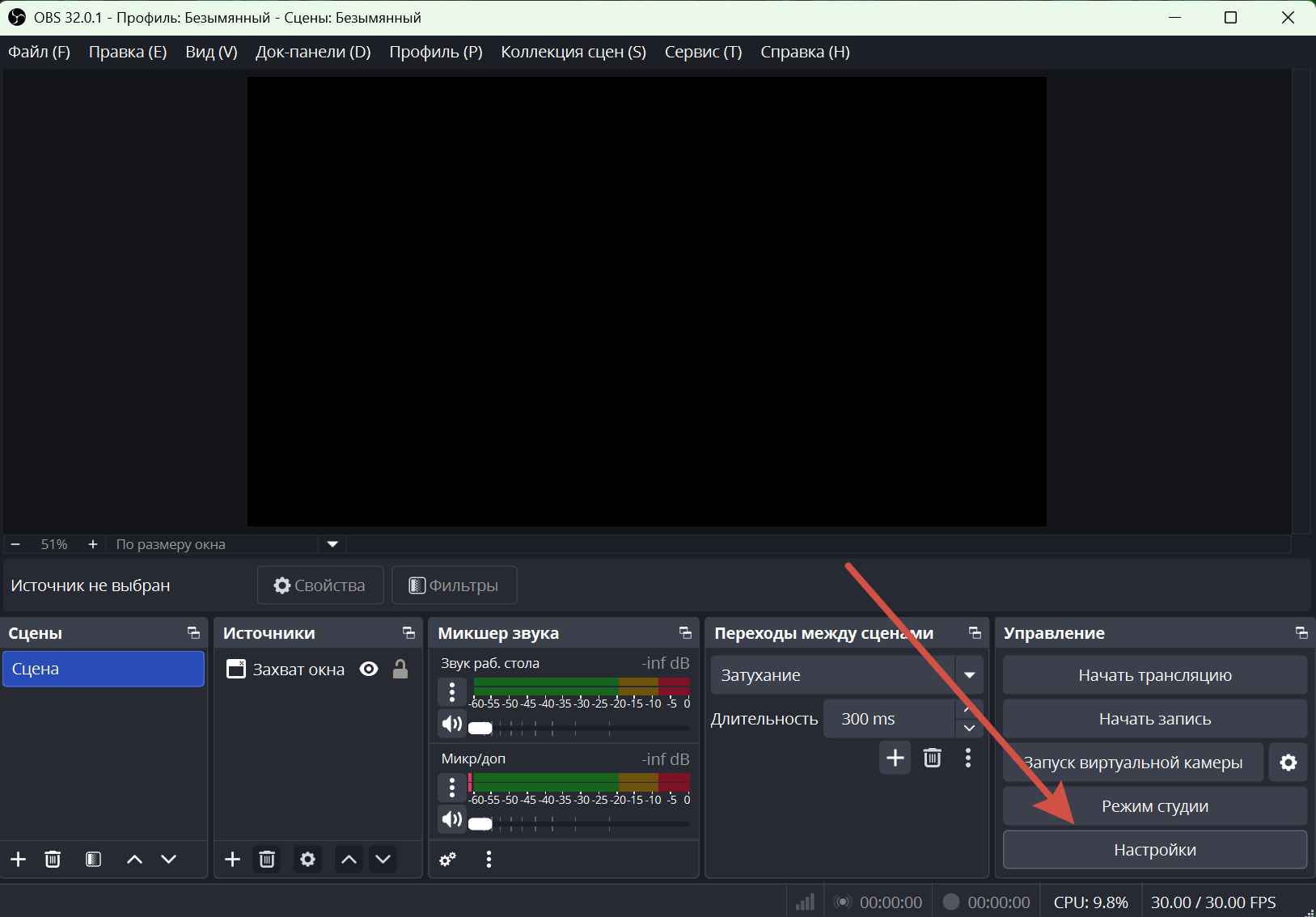Image resolution: width=1316 pixels, height=917 pixels.
Task: Mute the Звук раб. стола audio
Action: point(451,724)
